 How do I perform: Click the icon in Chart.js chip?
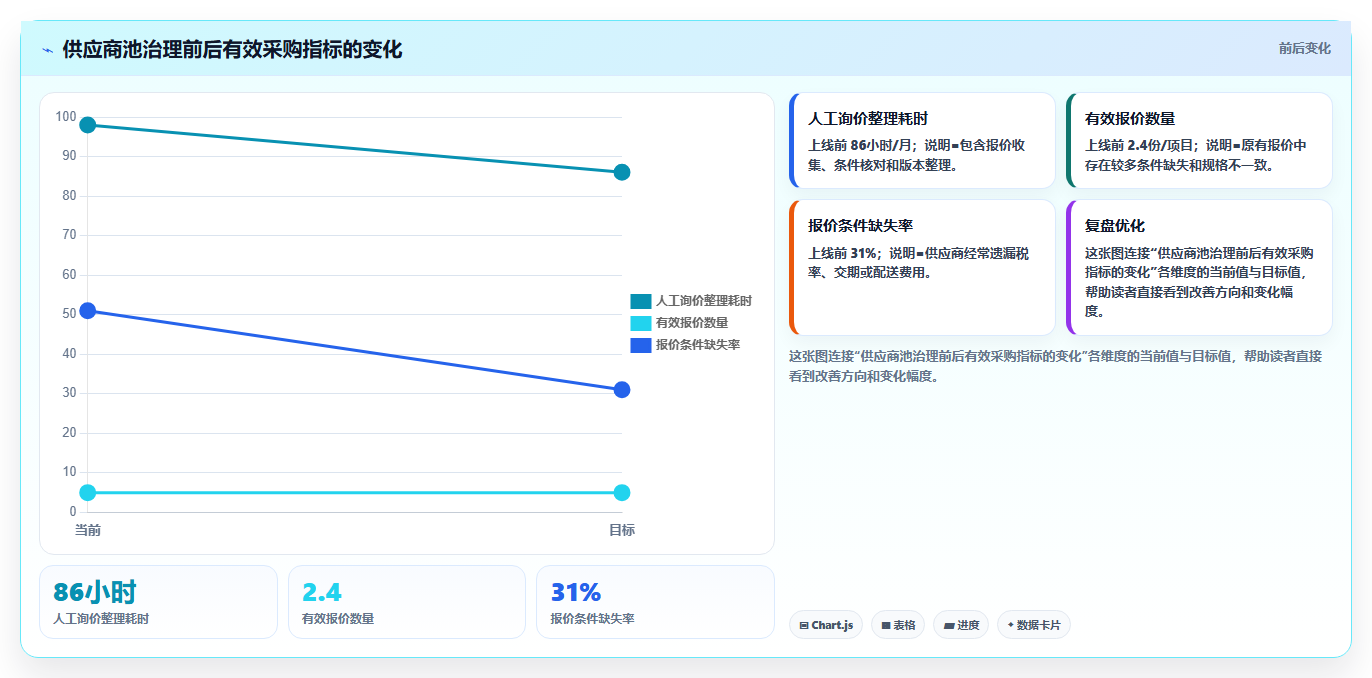[x=804, y=626]
